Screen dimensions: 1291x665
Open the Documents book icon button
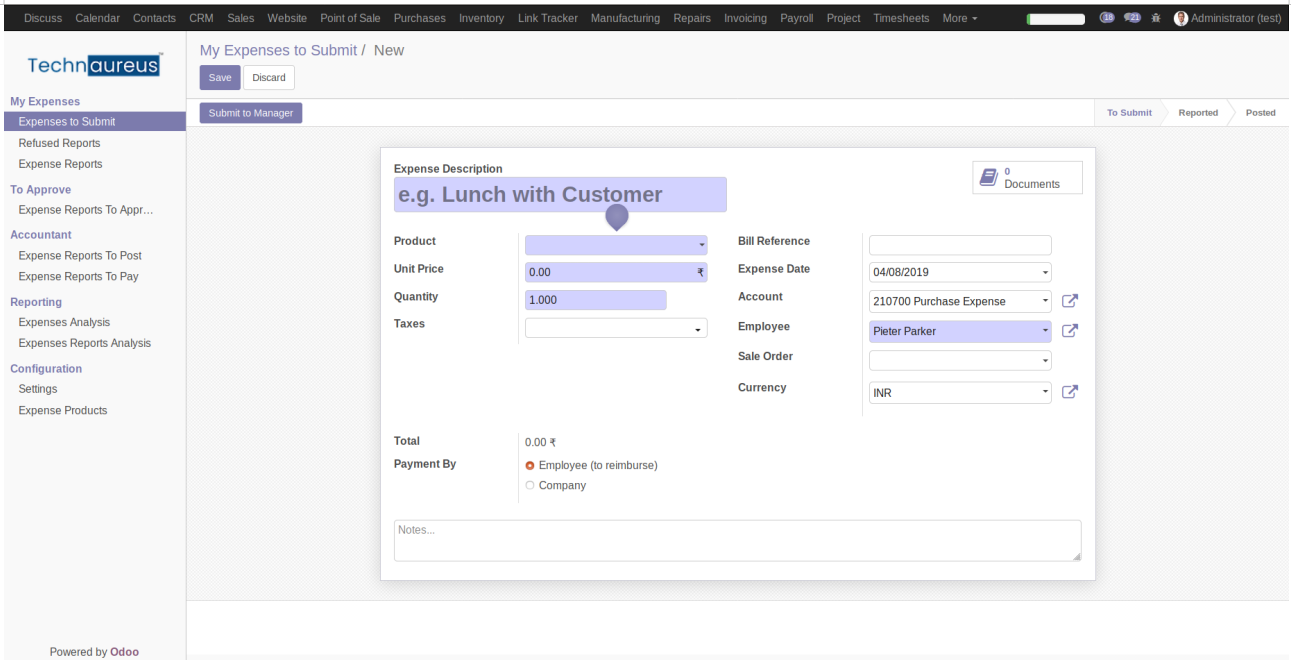(x=988, y=177)
